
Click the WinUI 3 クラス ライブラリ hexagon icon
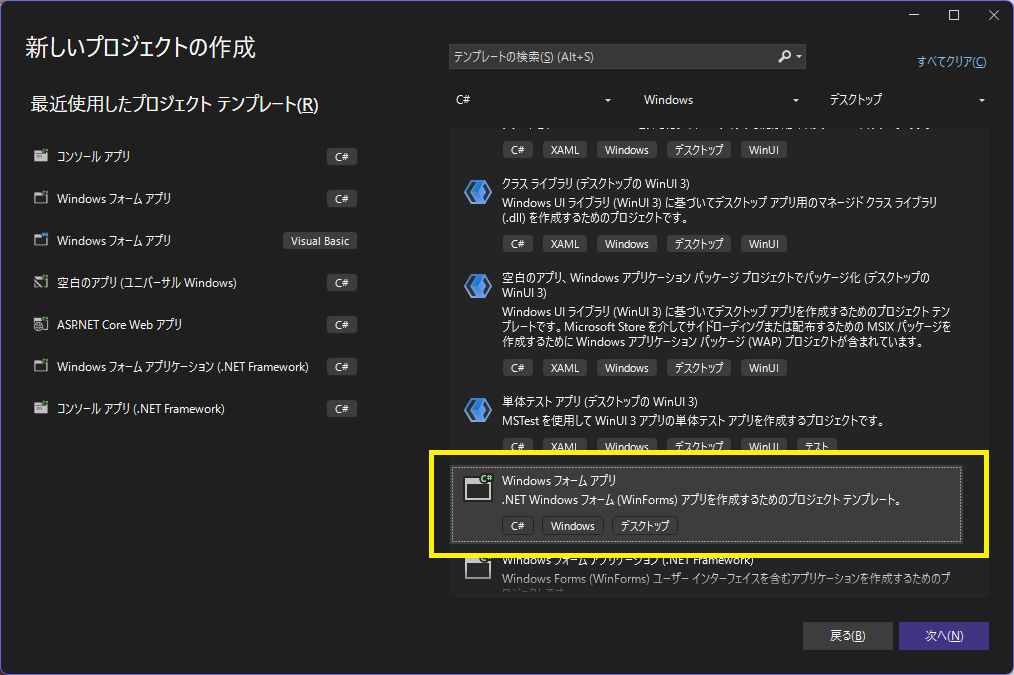pyautogui.click(x=477, y=192)
